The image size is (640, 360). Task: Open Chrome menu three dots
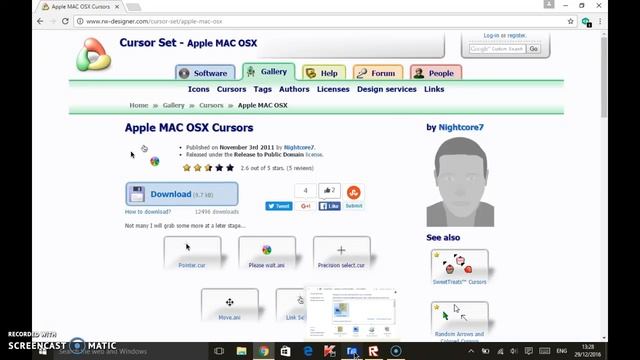click(600, 21)
